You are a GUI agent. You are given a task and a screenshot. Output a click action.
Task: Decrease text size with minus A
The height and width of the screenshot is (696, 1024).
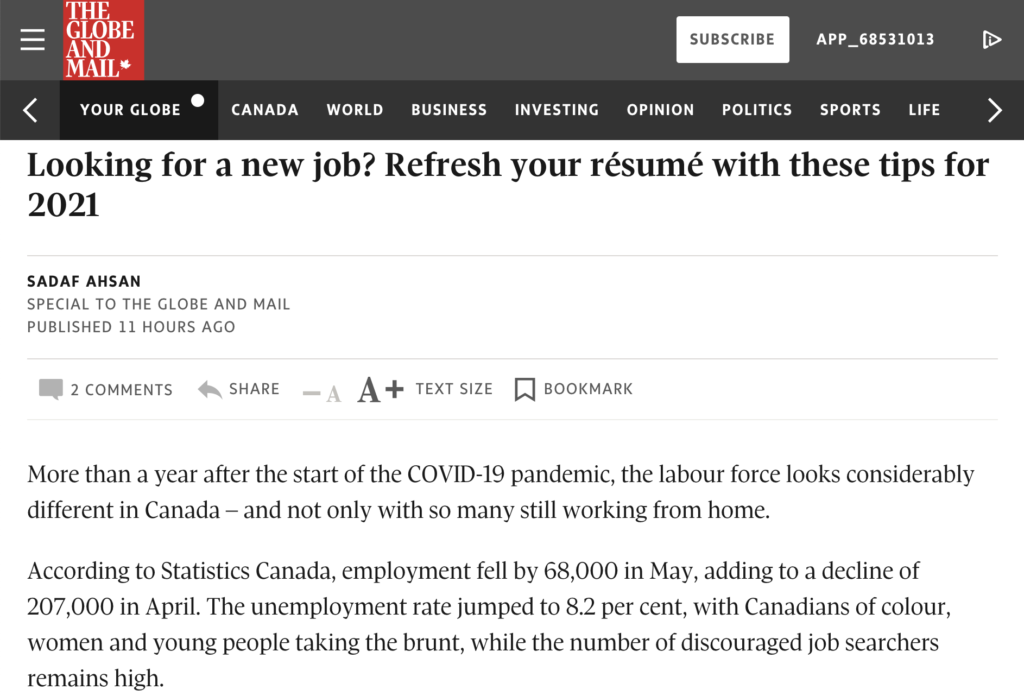coord(322,392)
